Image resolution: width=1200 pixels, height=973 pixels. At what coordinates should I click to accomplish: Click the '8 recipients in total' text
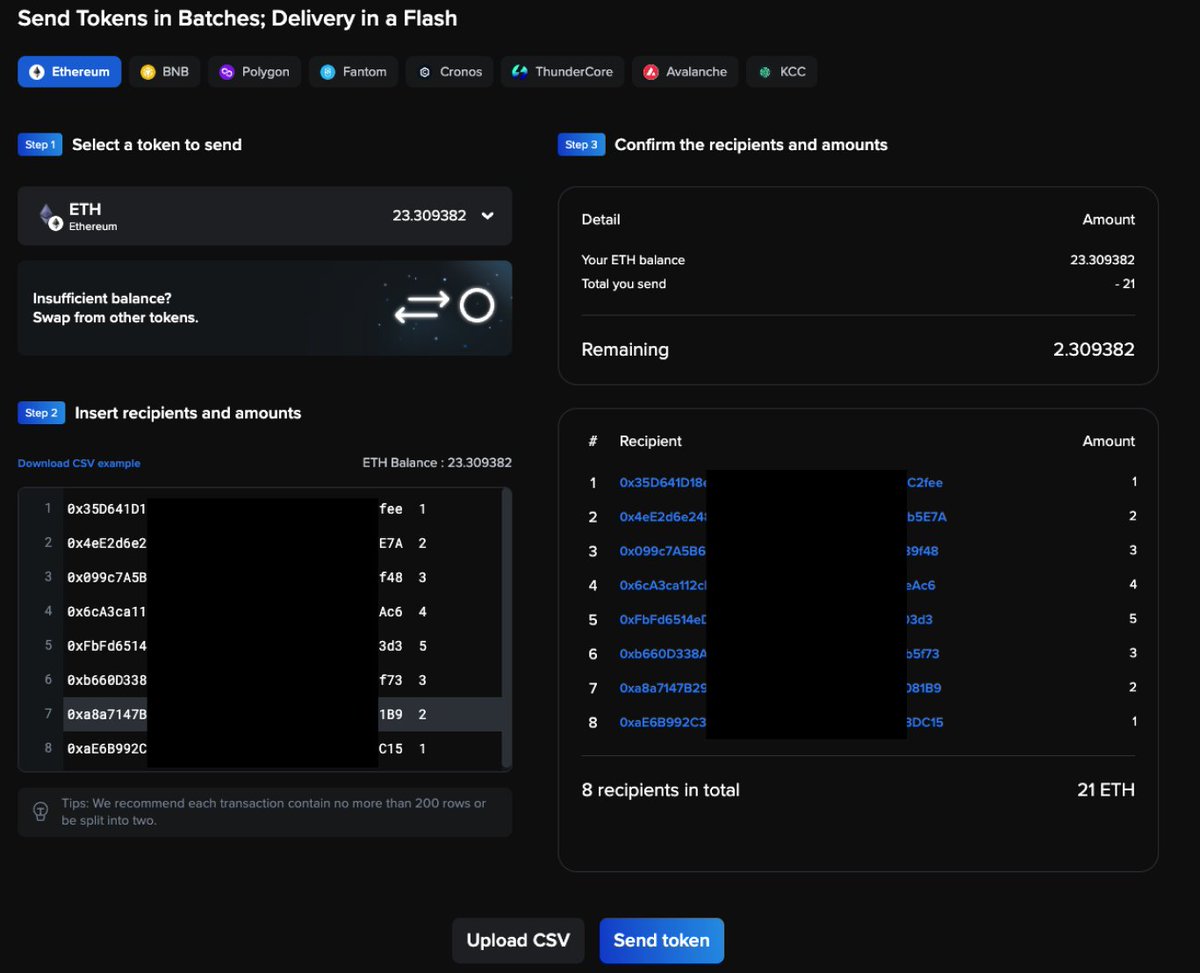point(661,790)
